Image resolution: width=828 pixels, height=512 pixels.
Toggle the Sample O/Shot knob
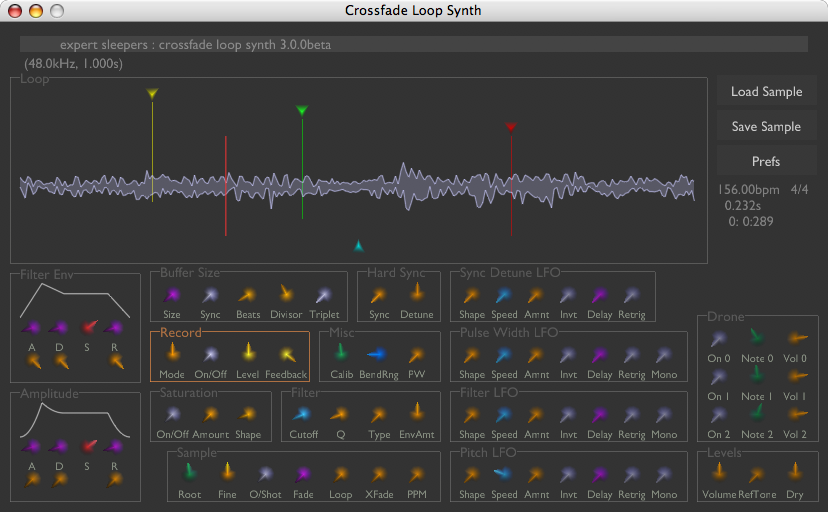point(265,475)
